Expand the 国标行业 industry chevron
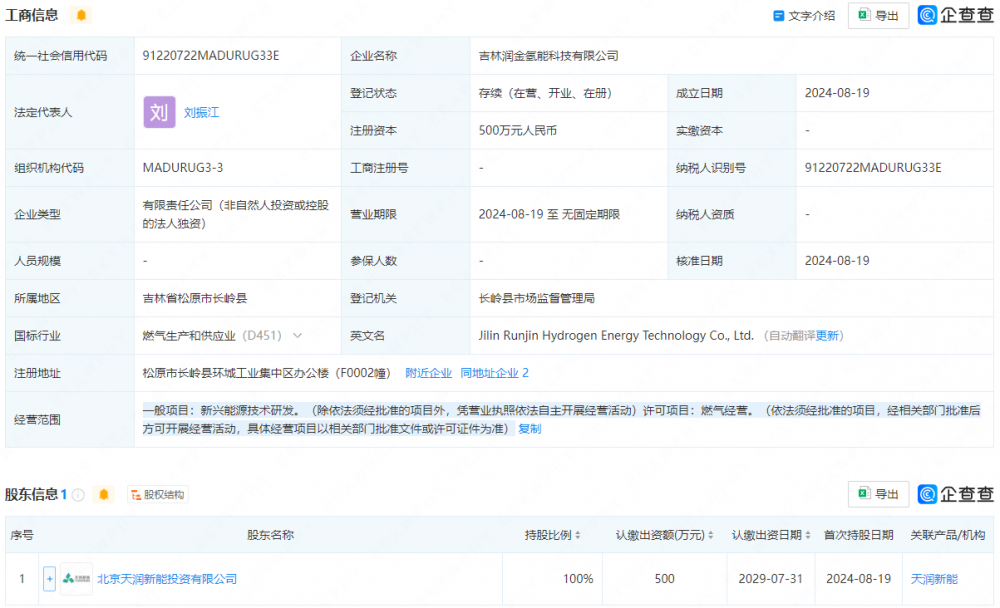This screenshot has width=1000, height=608. click(x=297, y=336)
